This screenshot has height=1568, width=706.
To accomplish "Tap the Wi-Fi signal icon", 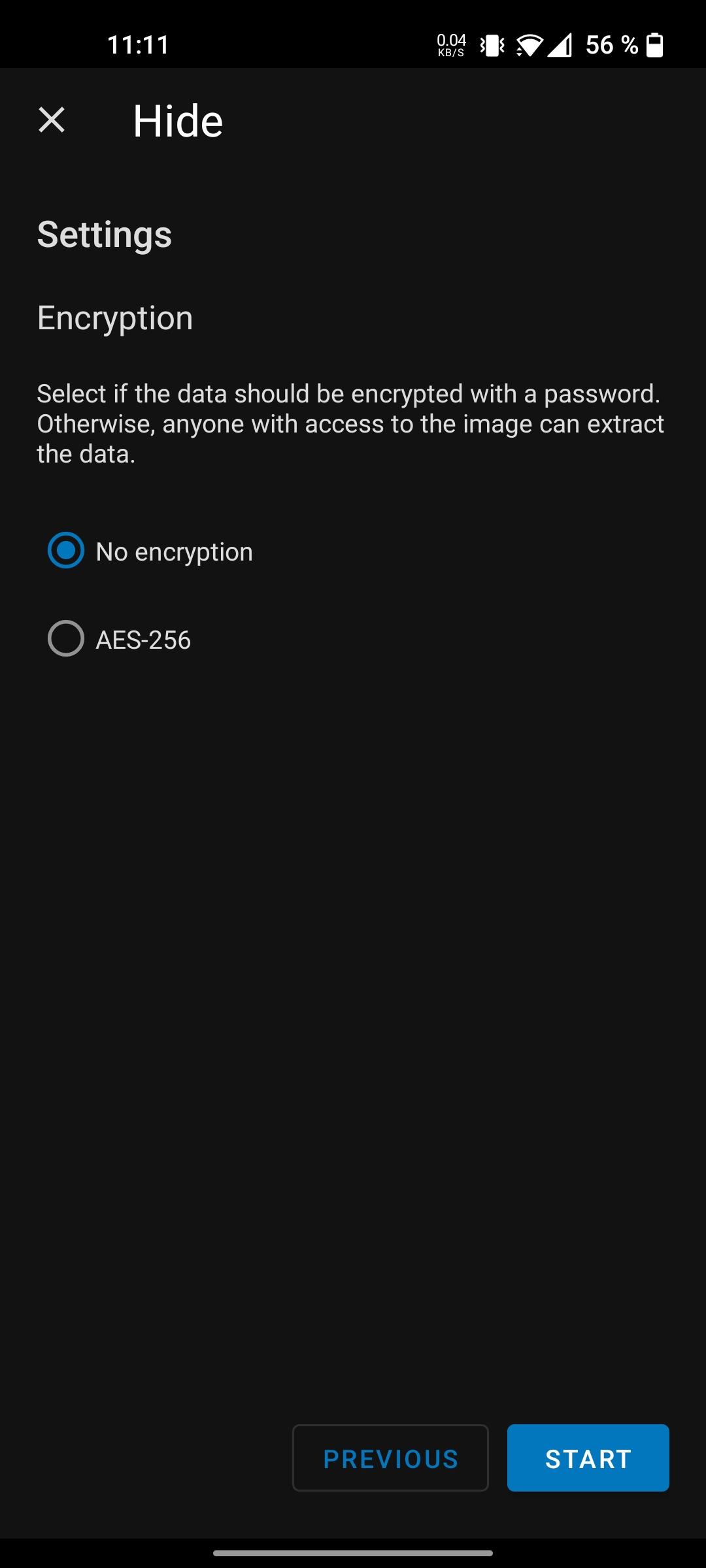I will [x=529, y=46].
